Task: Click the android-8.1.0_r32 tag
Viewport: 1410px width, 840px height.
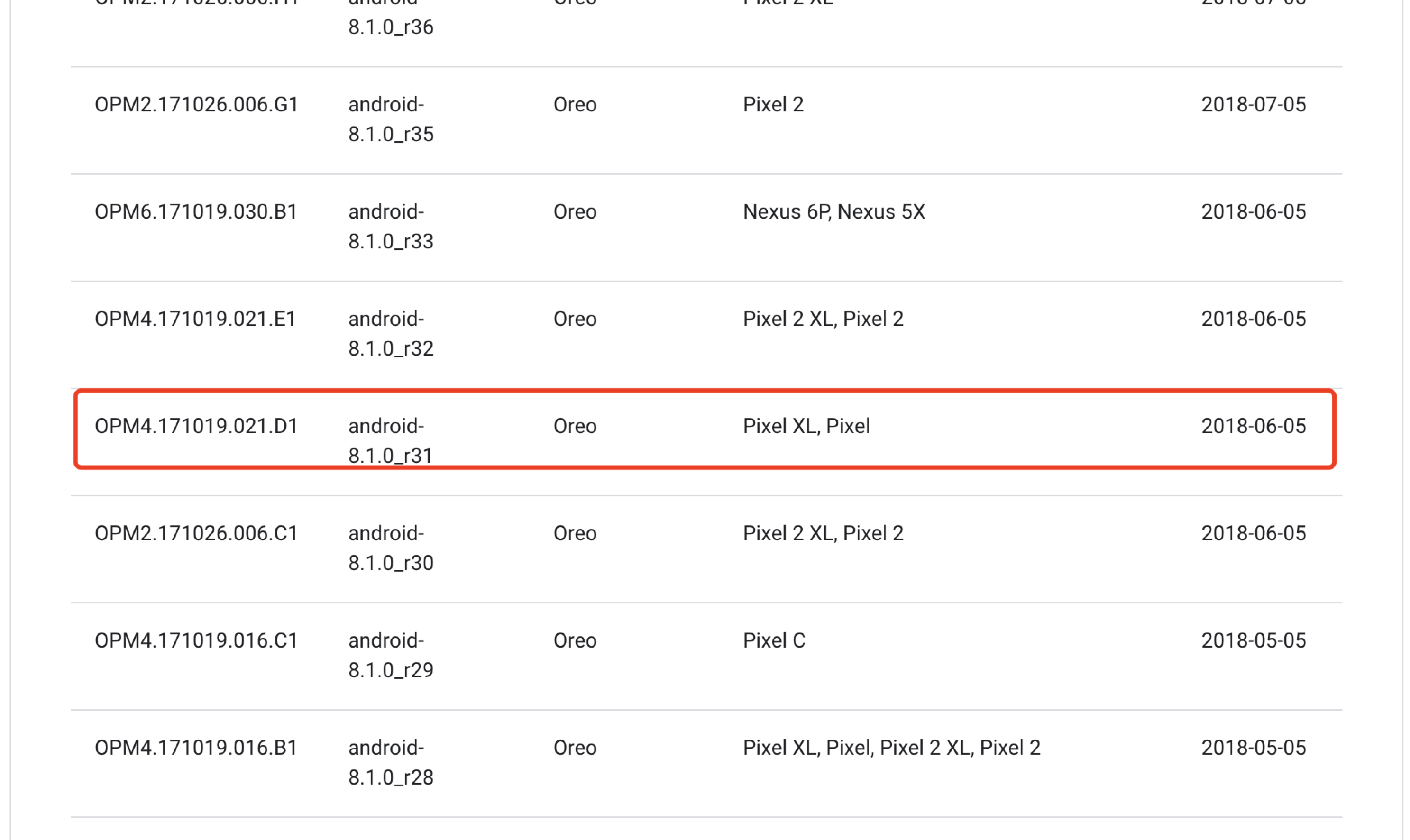Action: [391, 334]
